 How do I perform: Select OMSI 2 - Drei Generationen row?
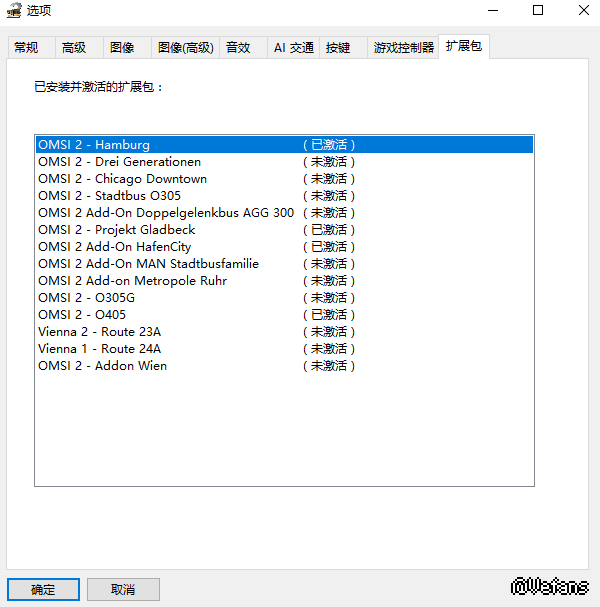pyautogui.click(x=285, y=161)
